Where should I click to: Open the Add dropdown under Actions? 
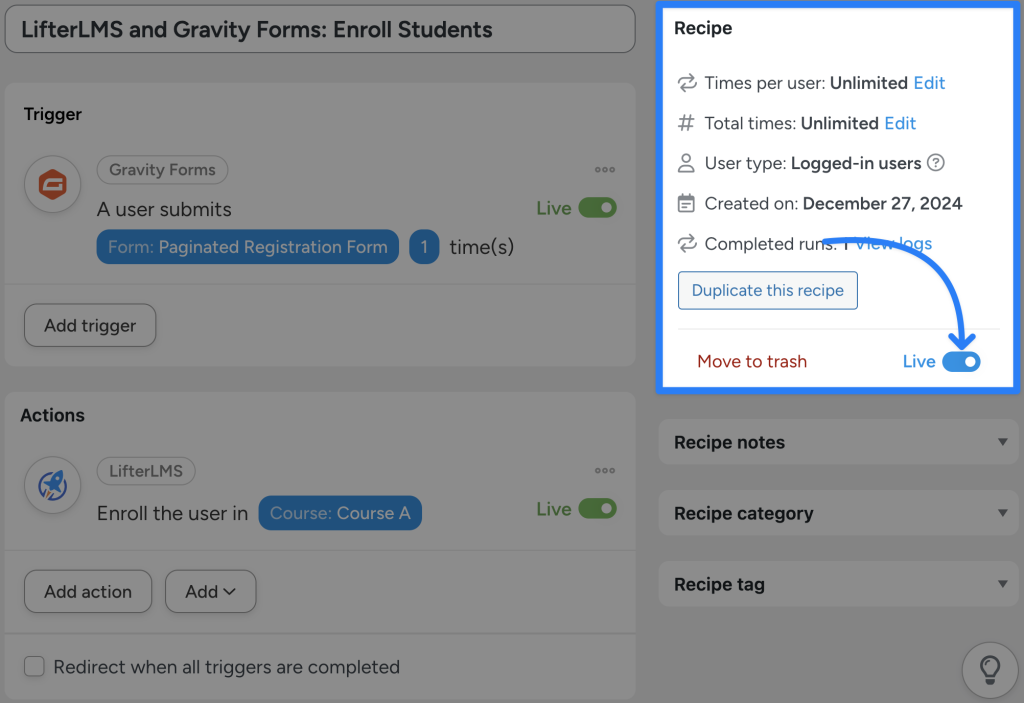coord(210,591)
